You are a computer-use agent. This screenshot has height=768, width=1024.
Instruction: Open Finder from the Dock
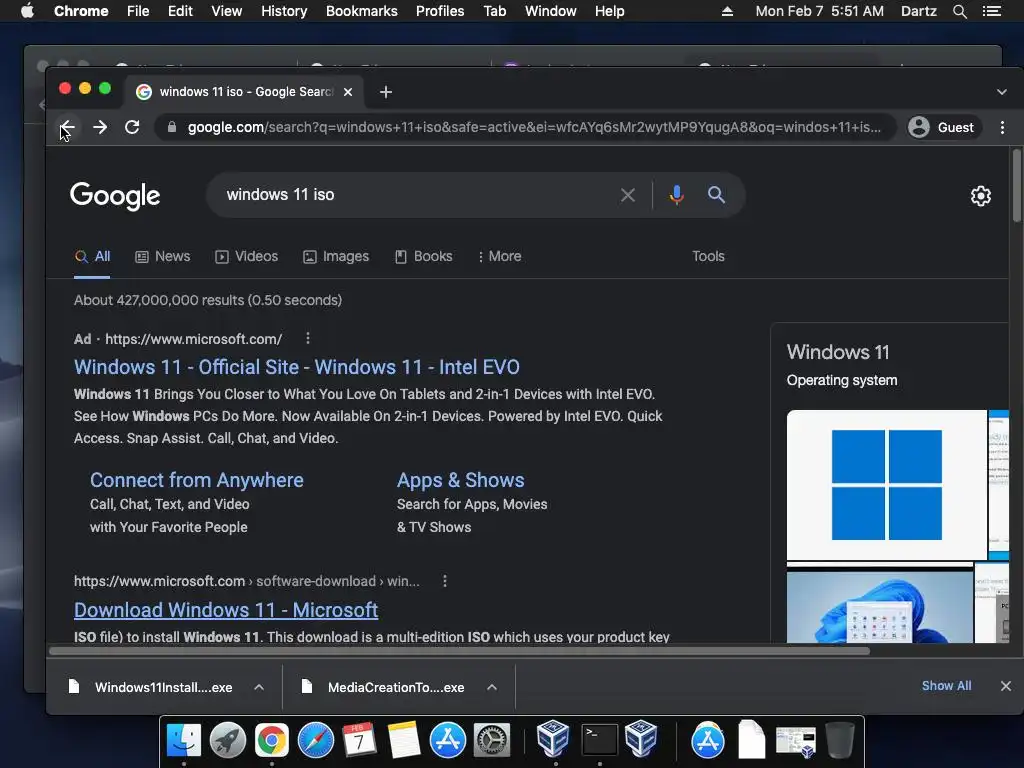[184, 740]
